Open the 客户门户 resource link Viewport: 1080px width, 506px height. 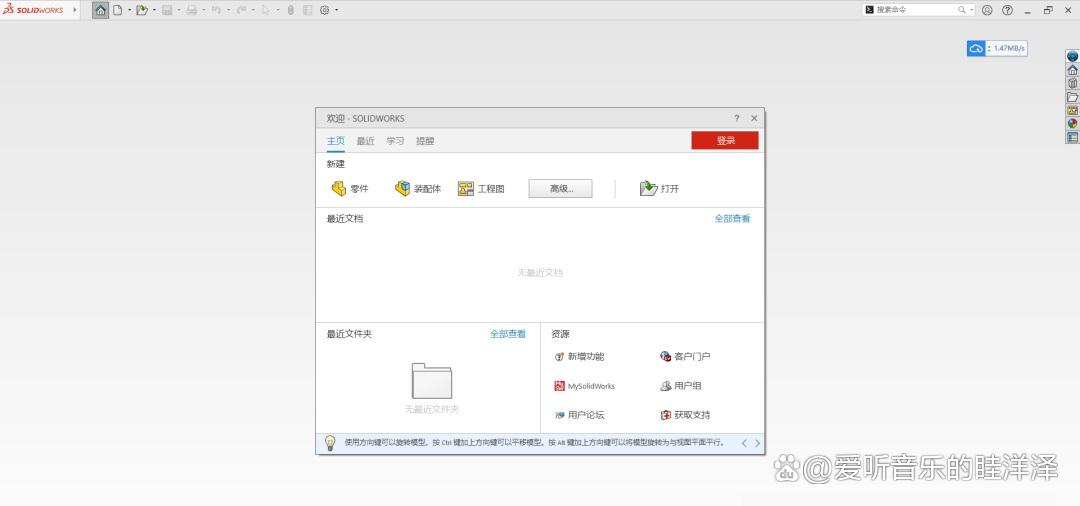coord(685,357)
